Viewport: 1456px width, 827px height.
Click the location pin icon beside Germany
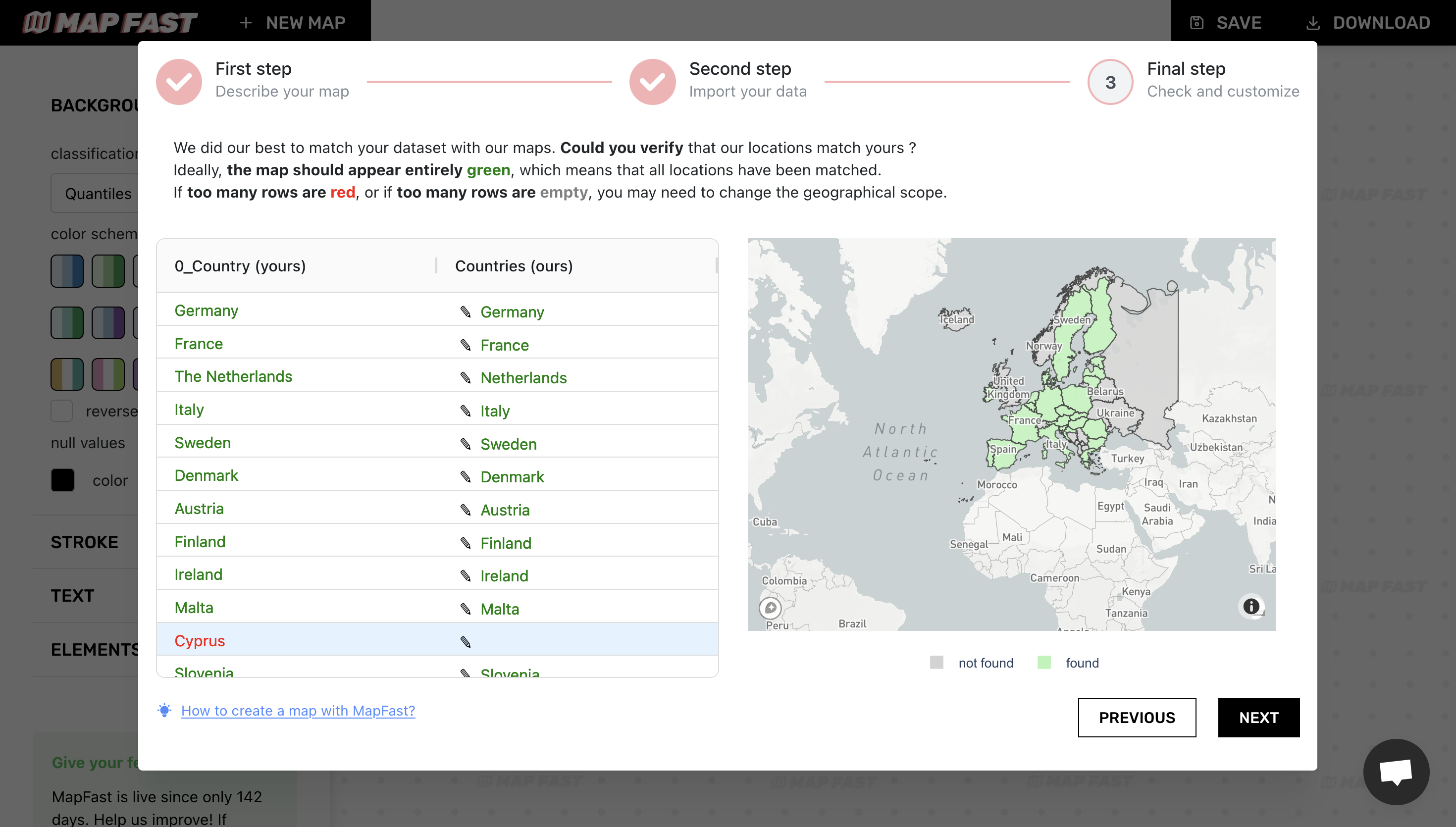(465, 311)
